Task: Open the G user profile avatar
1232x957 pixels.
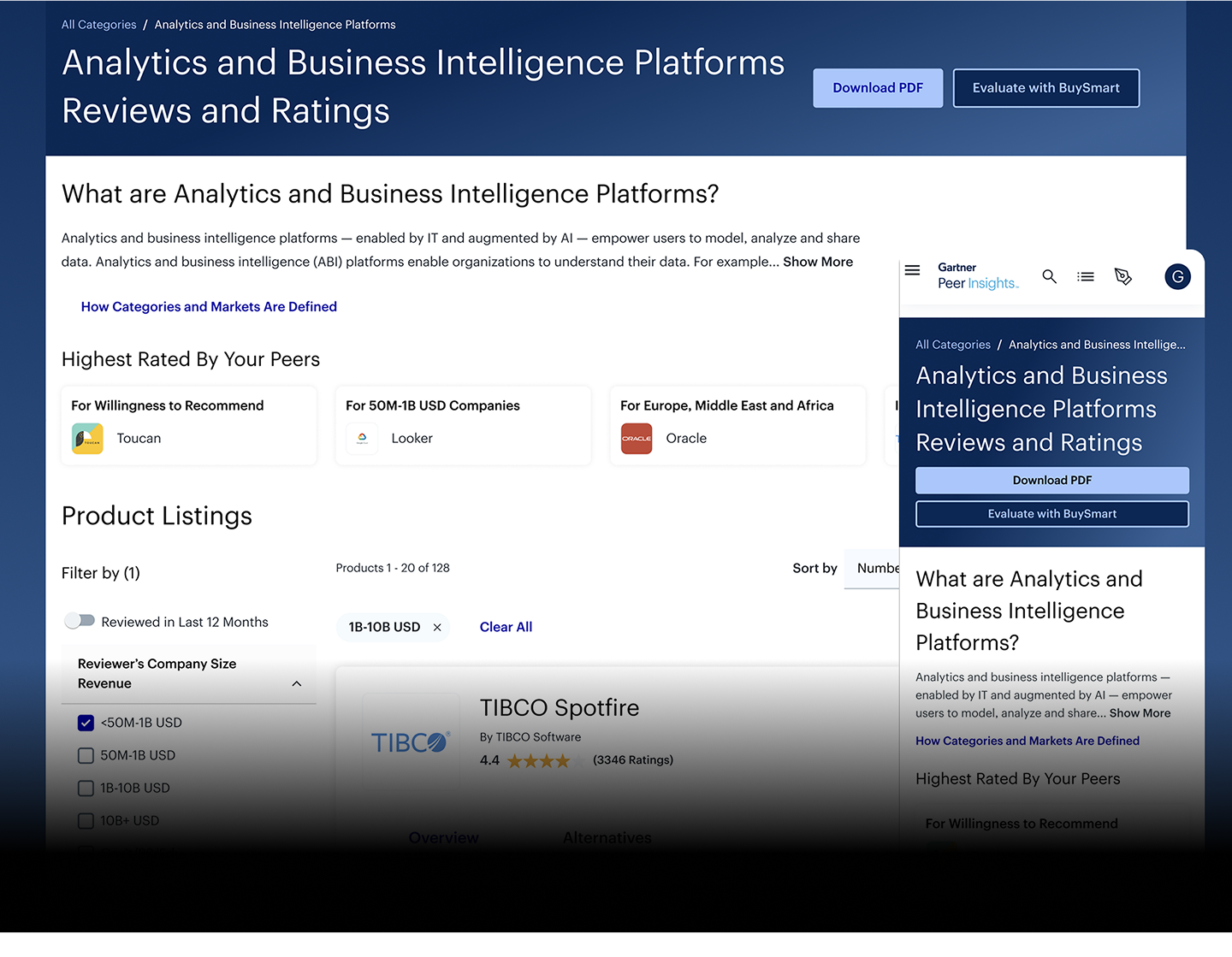Action: tap(1177, 276)
